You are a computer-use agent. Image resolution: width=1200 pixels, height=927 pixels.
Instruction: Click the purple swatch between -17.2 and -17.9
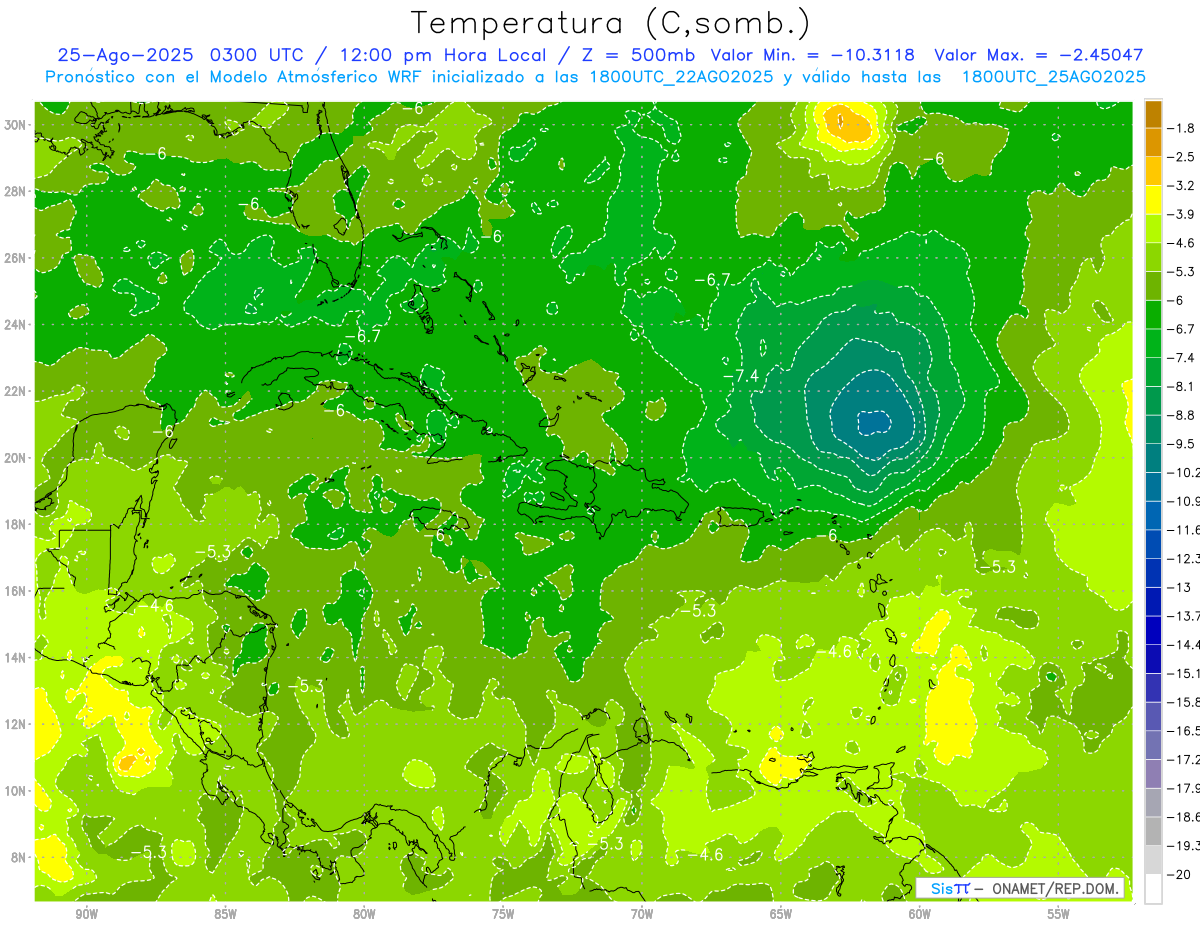(x=1153, y=774)
